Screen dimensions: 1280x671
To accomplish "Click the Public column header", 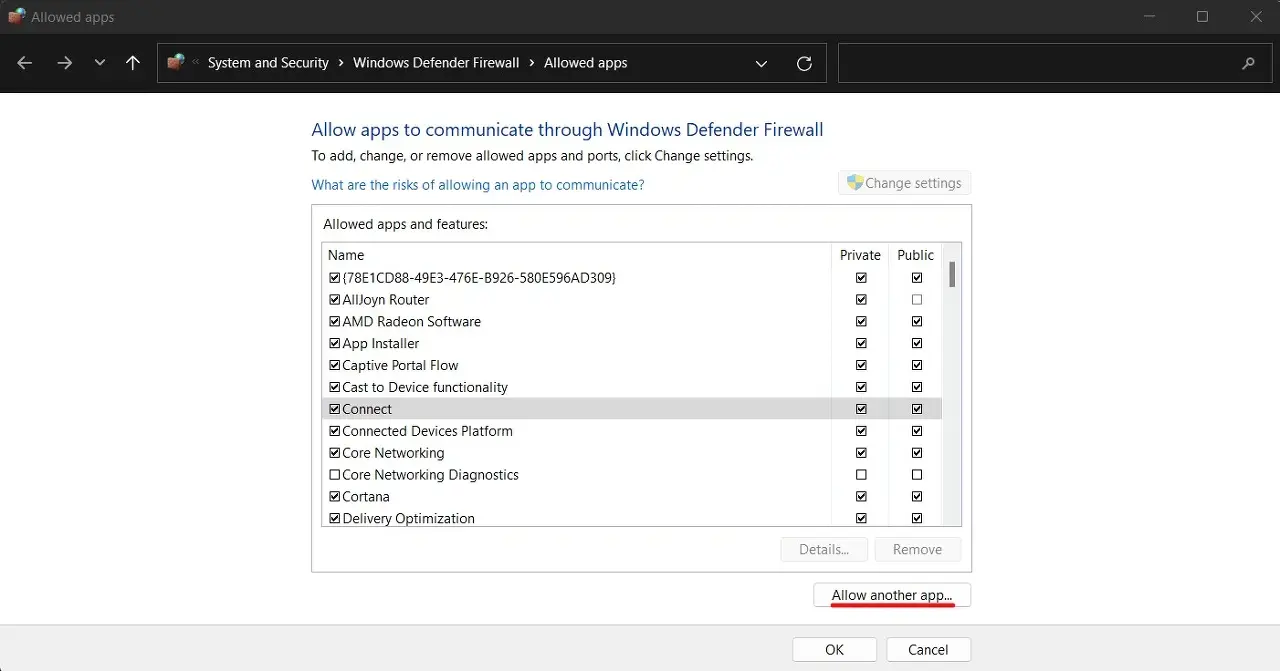I will [916, 255].
